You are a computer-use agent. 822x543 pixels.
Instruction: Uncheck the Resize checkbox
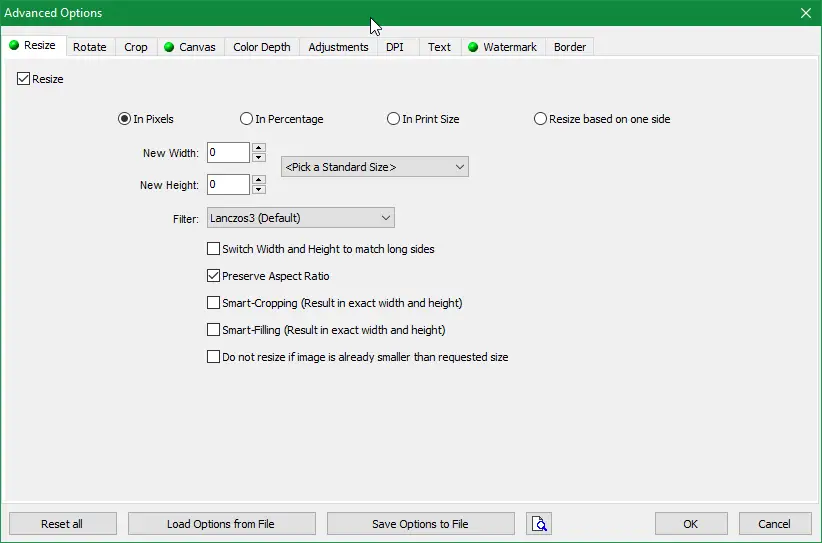click(x=23, y=79)
